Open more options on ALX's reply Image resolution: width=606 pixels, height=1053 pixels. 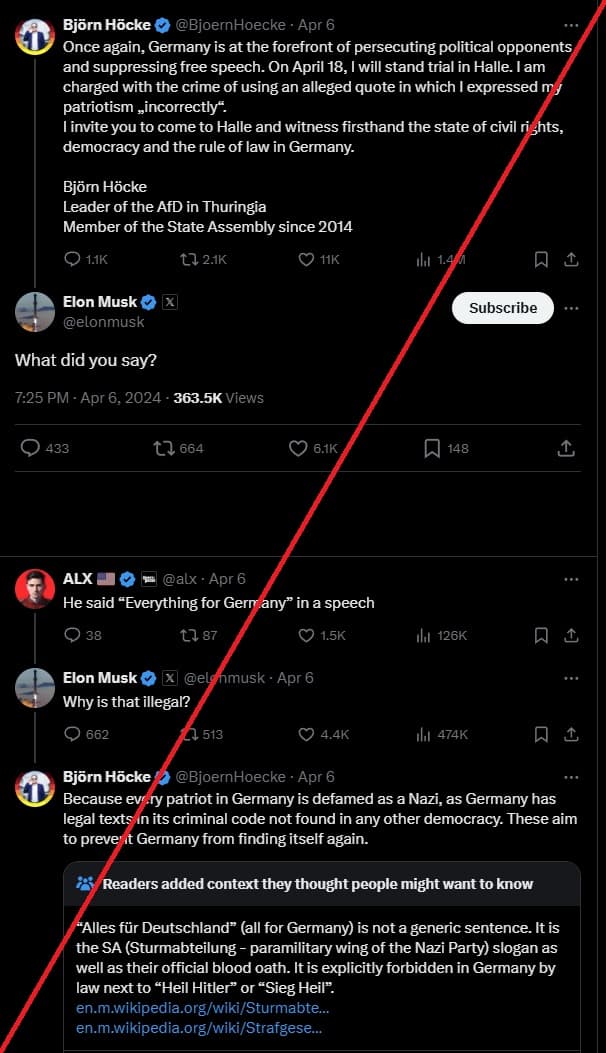coord(571,579)
